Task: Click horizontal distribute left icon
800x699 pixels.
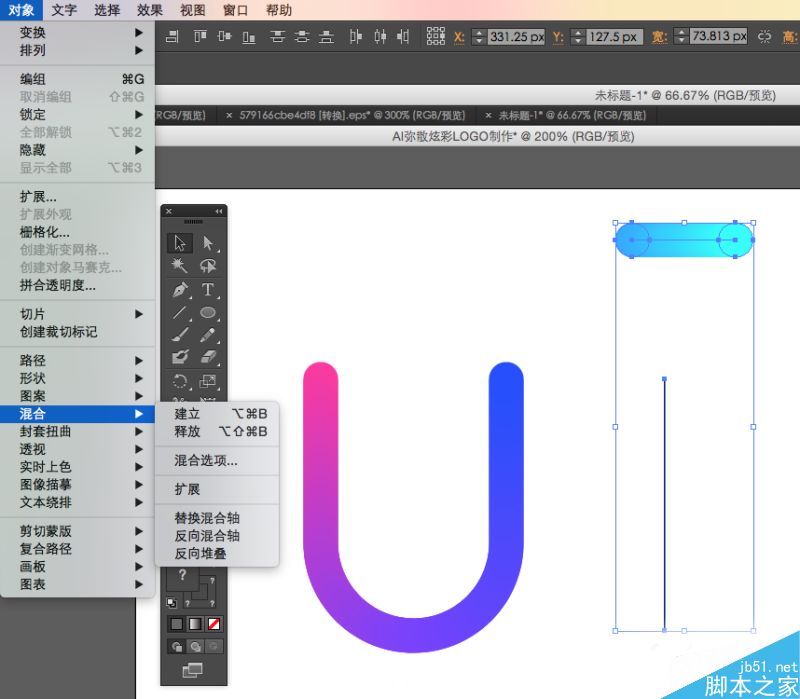Action: (x=356, y=36)
